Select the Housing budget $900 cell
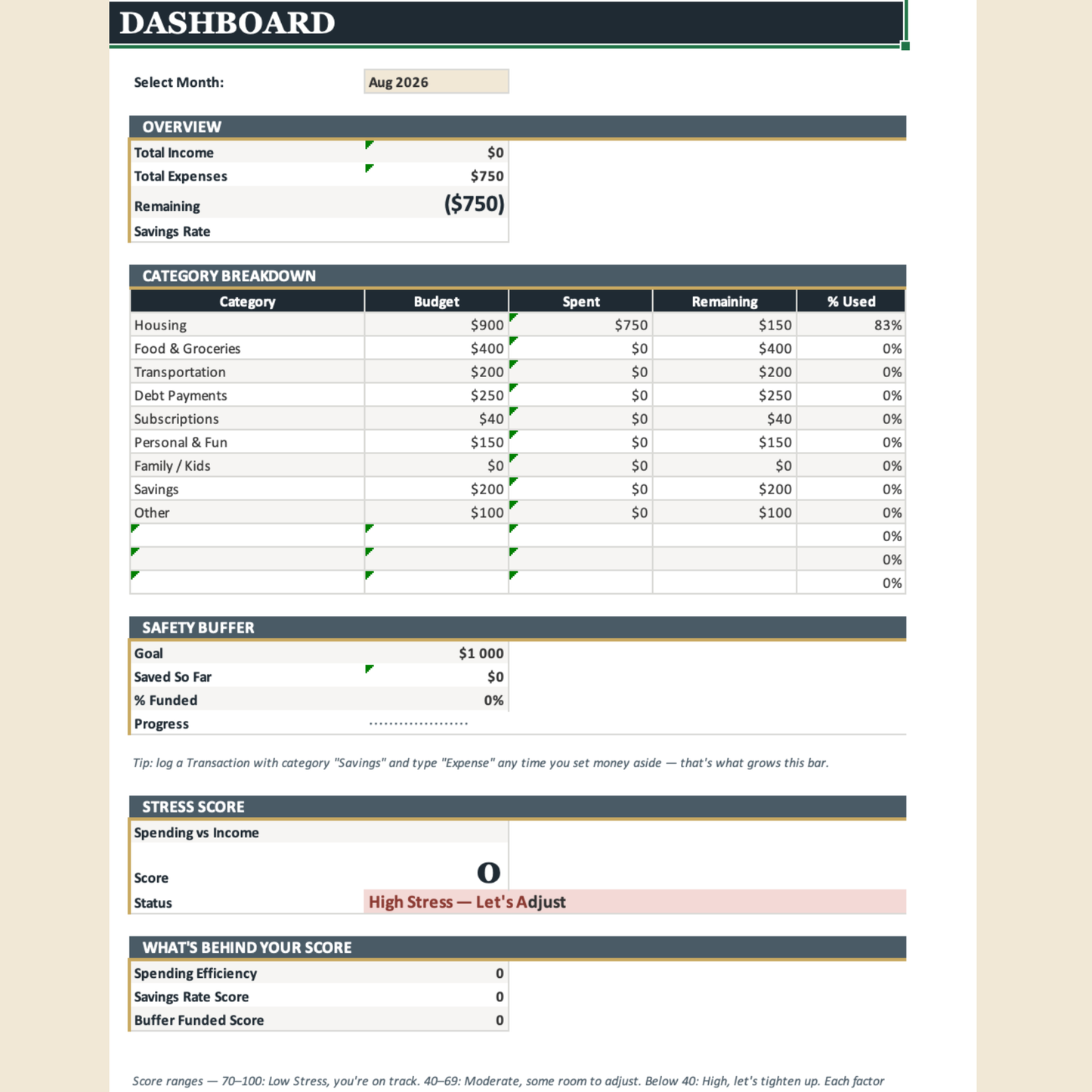The height and width of the screenshot is (1092, 1092). pos(436,325)
